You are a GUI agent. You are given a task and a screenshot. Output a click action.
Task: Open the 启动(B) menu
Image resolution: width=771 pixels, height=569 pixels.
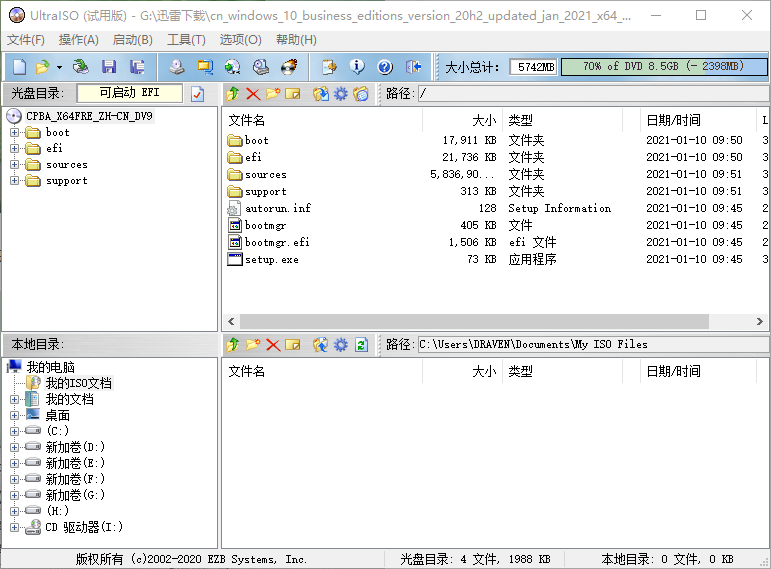[x=133, y=40]
